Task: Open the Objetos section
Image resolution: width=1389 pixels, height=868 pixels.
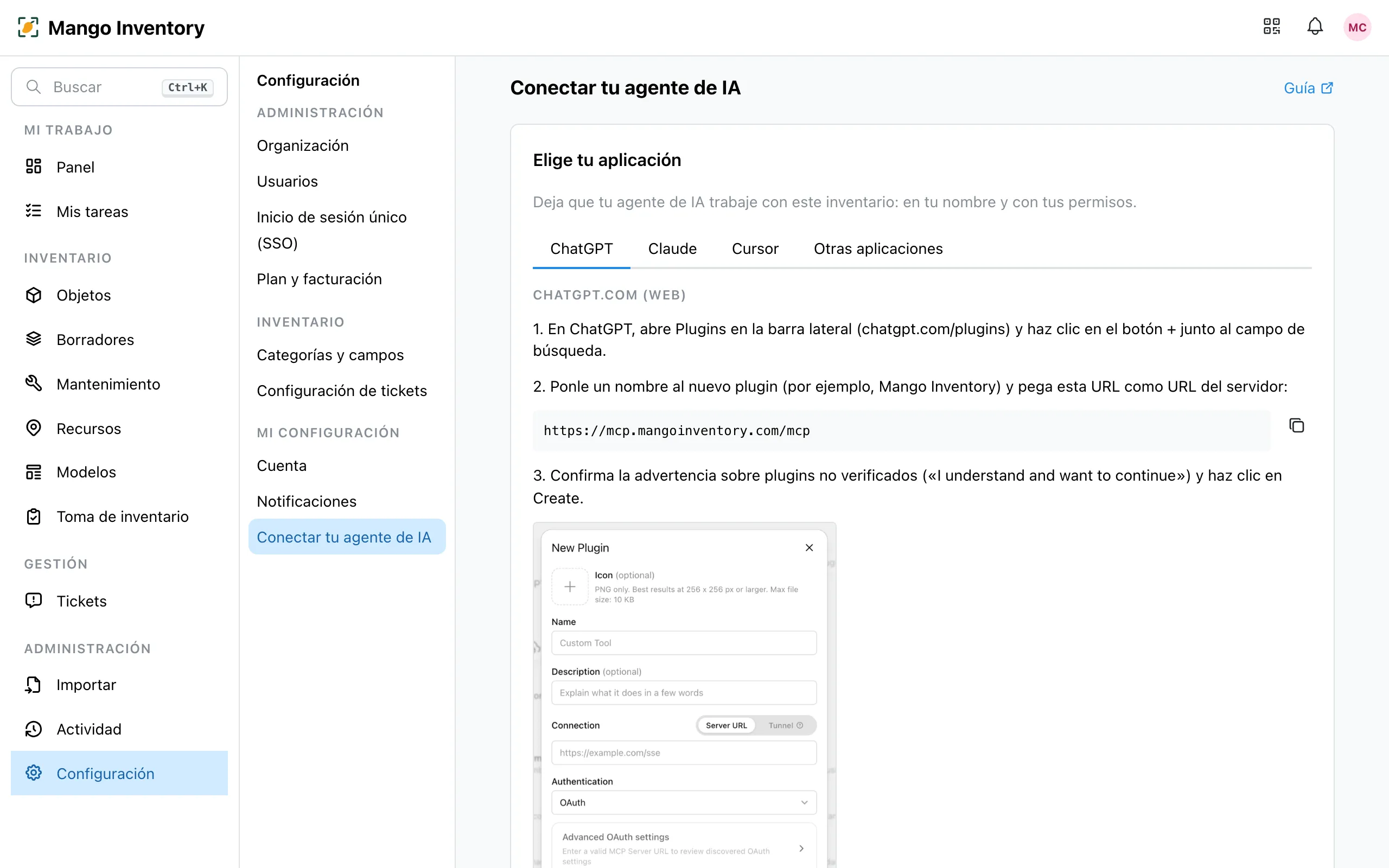Action: (x=119, y=295)
